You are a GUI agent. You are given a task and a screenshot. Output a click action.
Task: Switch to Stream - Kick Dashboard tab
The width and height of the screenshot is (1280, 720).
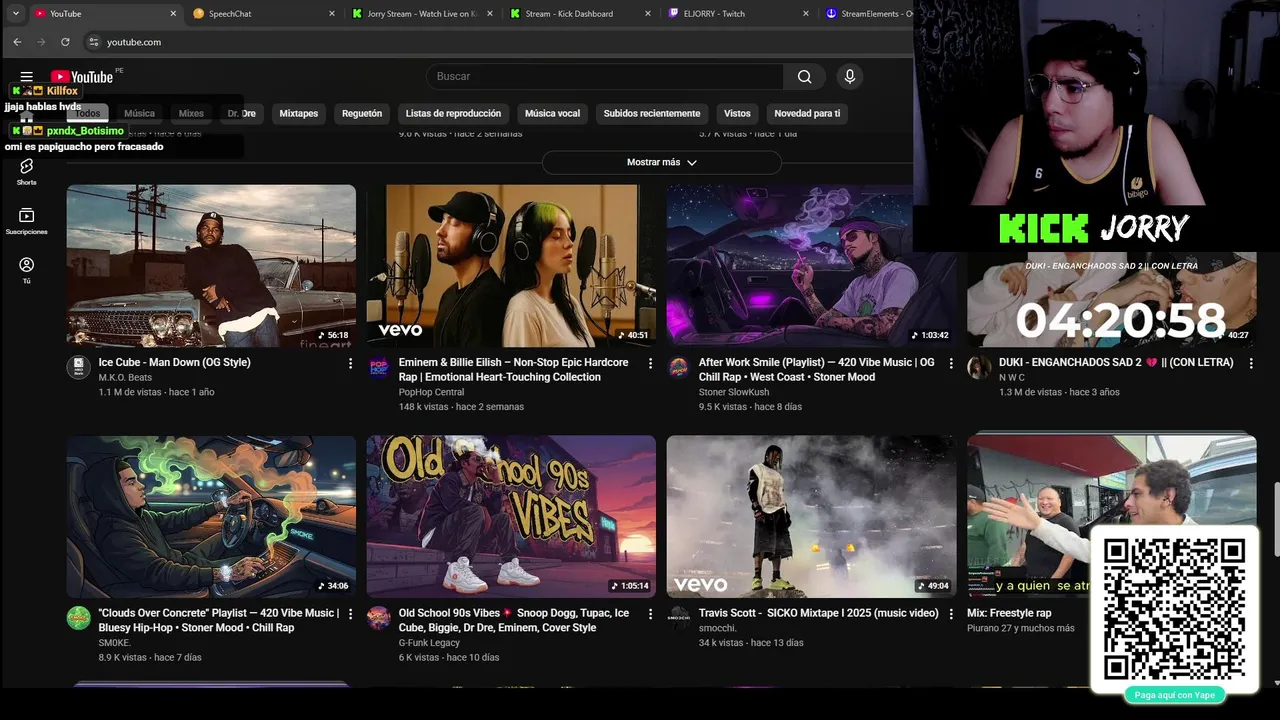[580, 14]
